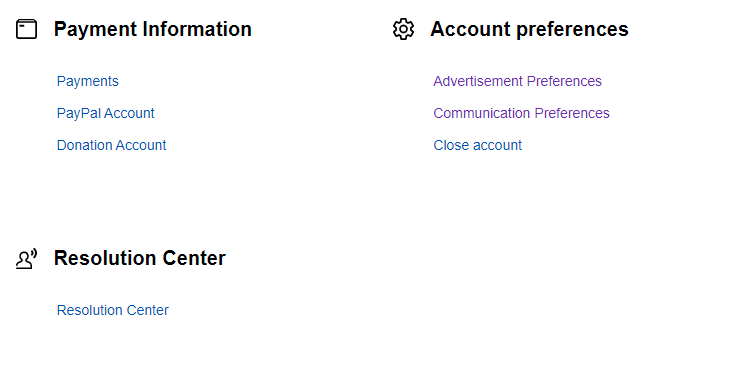Image resolution: width=738 pixels, height=365 pixels.
Task: Open Communication Preferences
Action: [x=521, y=113]
